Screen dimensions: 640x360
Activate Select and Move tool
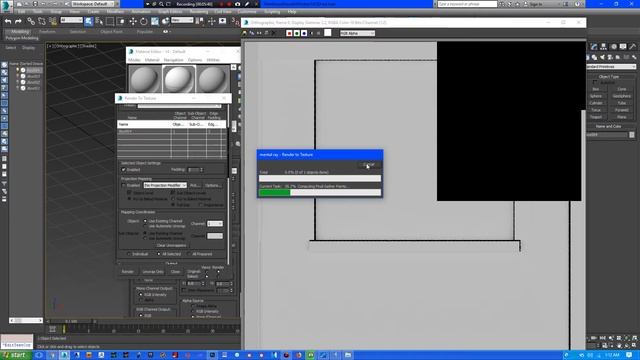coord(133,21)
